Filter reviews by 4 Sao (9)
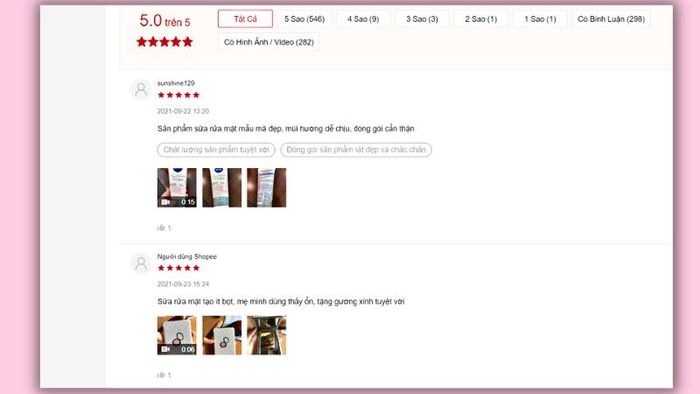This screenshot has height=394, width=700. pos(363,19)
